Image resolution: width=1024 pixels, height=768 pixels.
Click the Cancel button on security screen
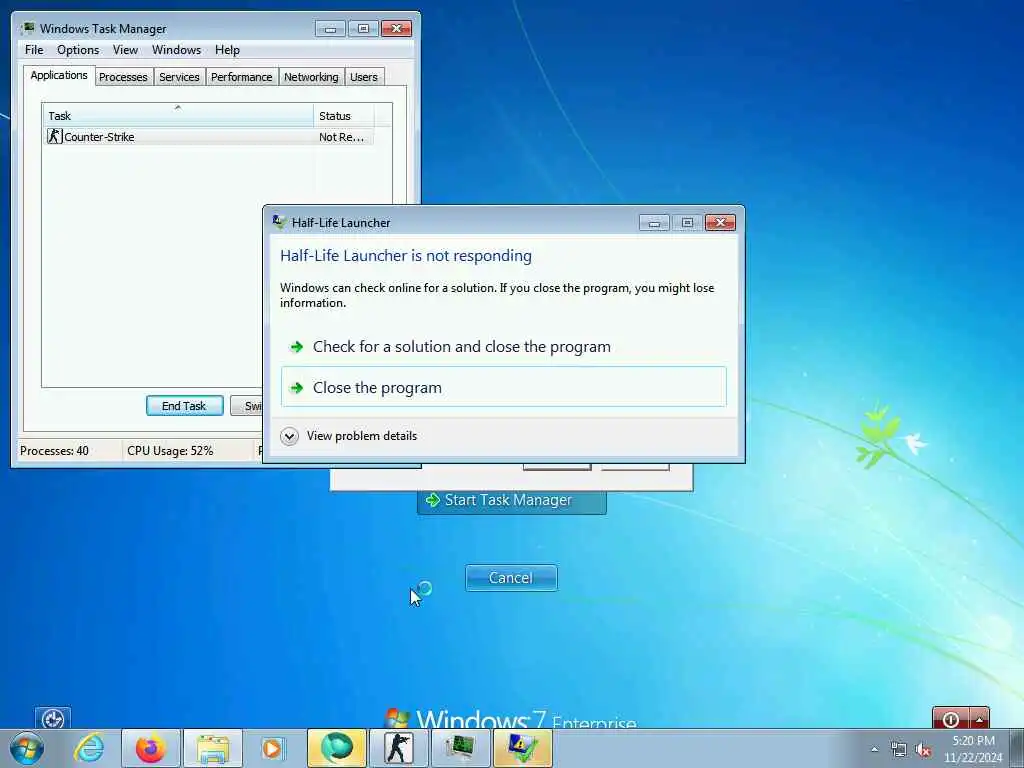click(511, 578)
